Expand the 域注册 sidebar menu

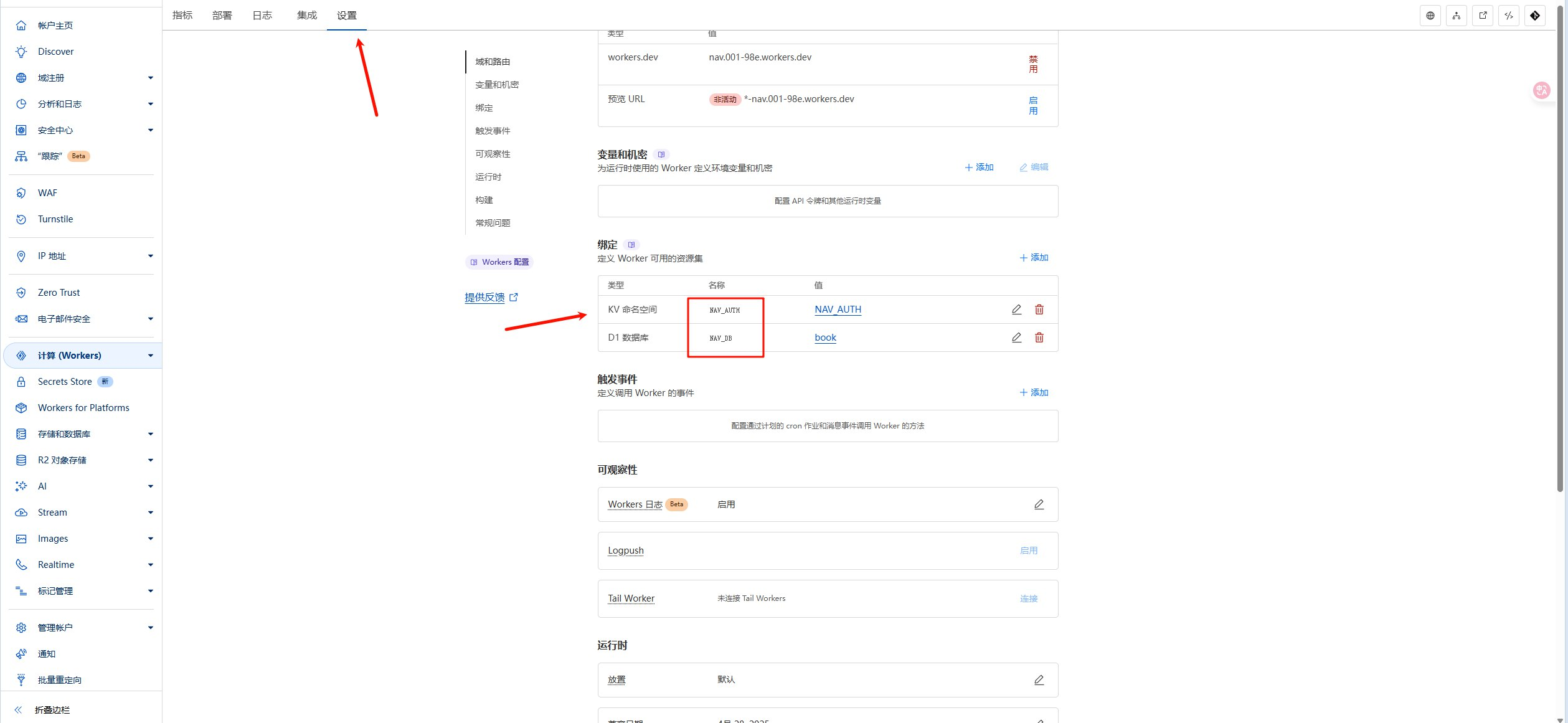tap(150, 78)
